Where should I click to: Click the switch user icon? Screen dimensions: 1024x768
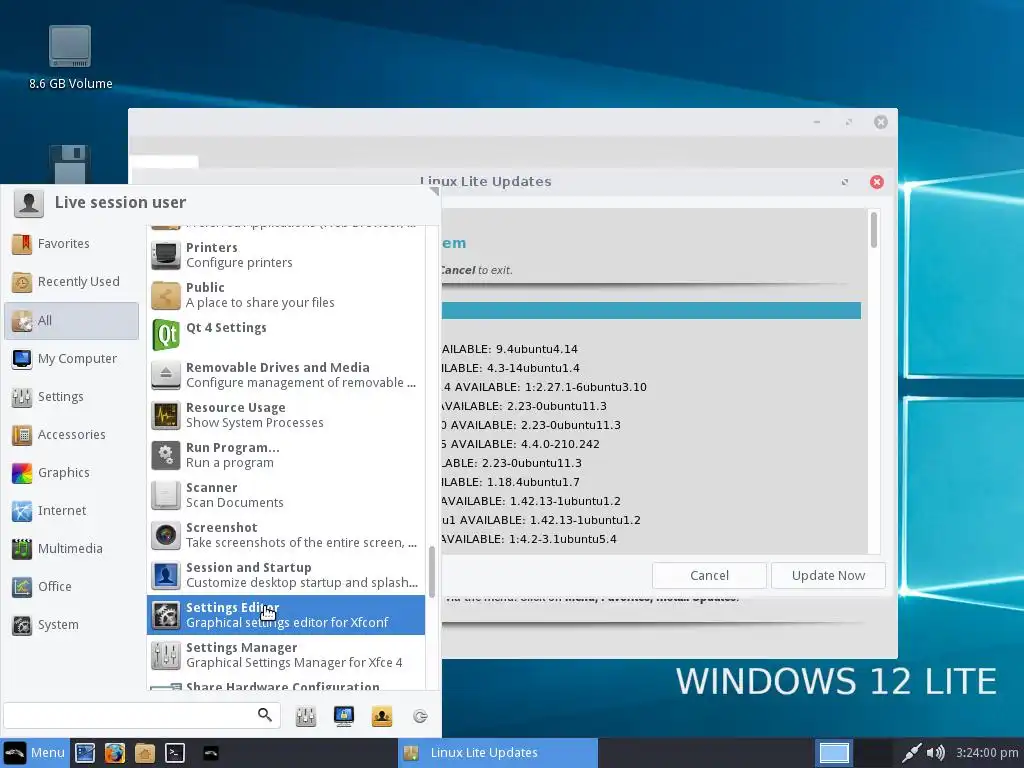click(x=382, y=716)
